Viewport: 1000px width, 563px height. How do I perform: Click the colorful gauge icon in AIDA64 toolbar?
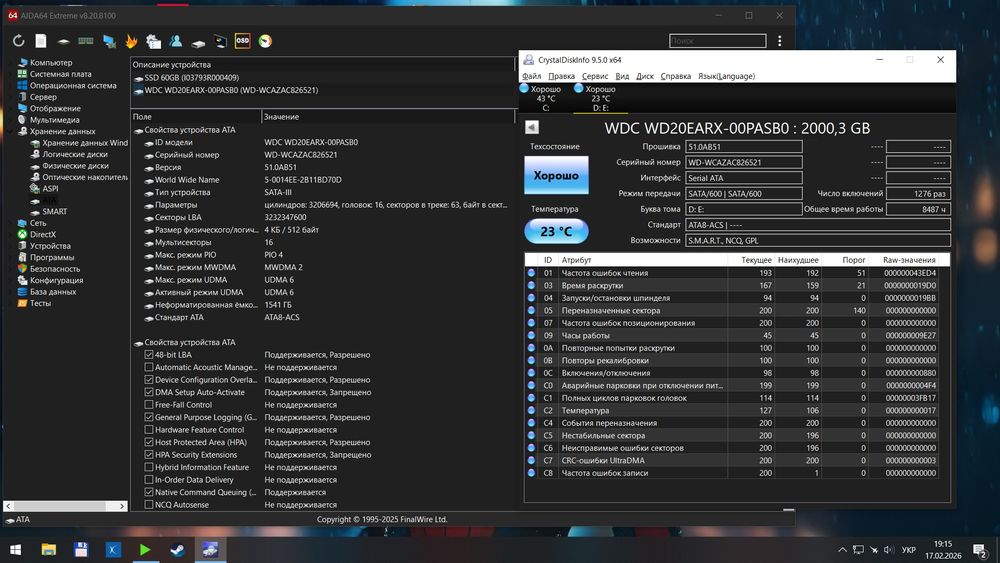[x=265, y=41]
